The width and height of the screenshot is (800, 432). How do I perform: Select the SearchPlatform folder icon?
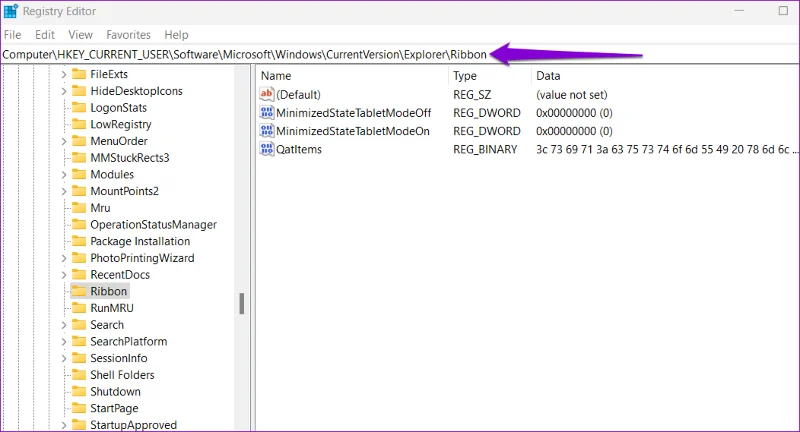[x=79, y=341]
